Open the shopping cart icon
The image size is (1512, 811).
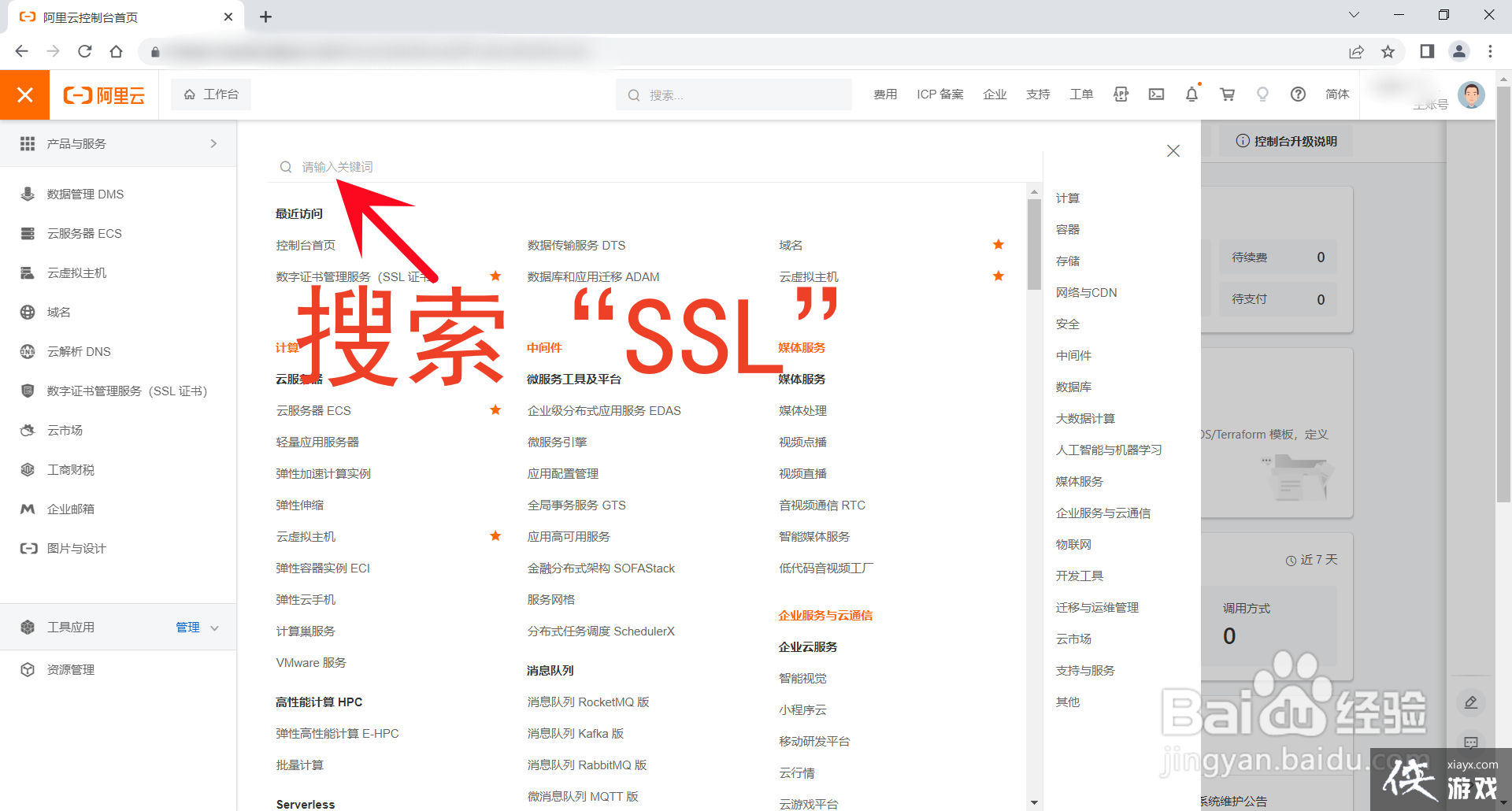click(1227, 94)
